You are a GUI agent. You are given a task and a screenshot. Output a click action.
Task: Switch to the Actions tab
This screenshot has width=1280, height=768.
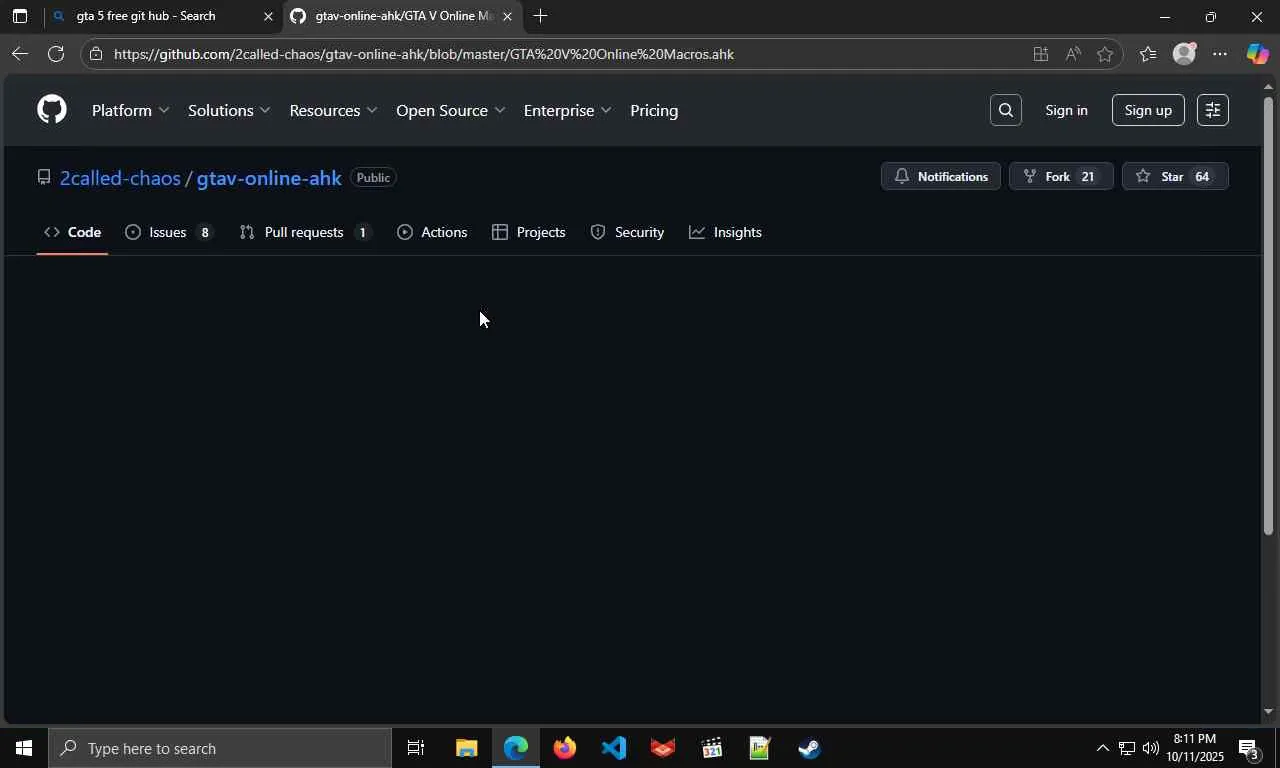point(432,232)
